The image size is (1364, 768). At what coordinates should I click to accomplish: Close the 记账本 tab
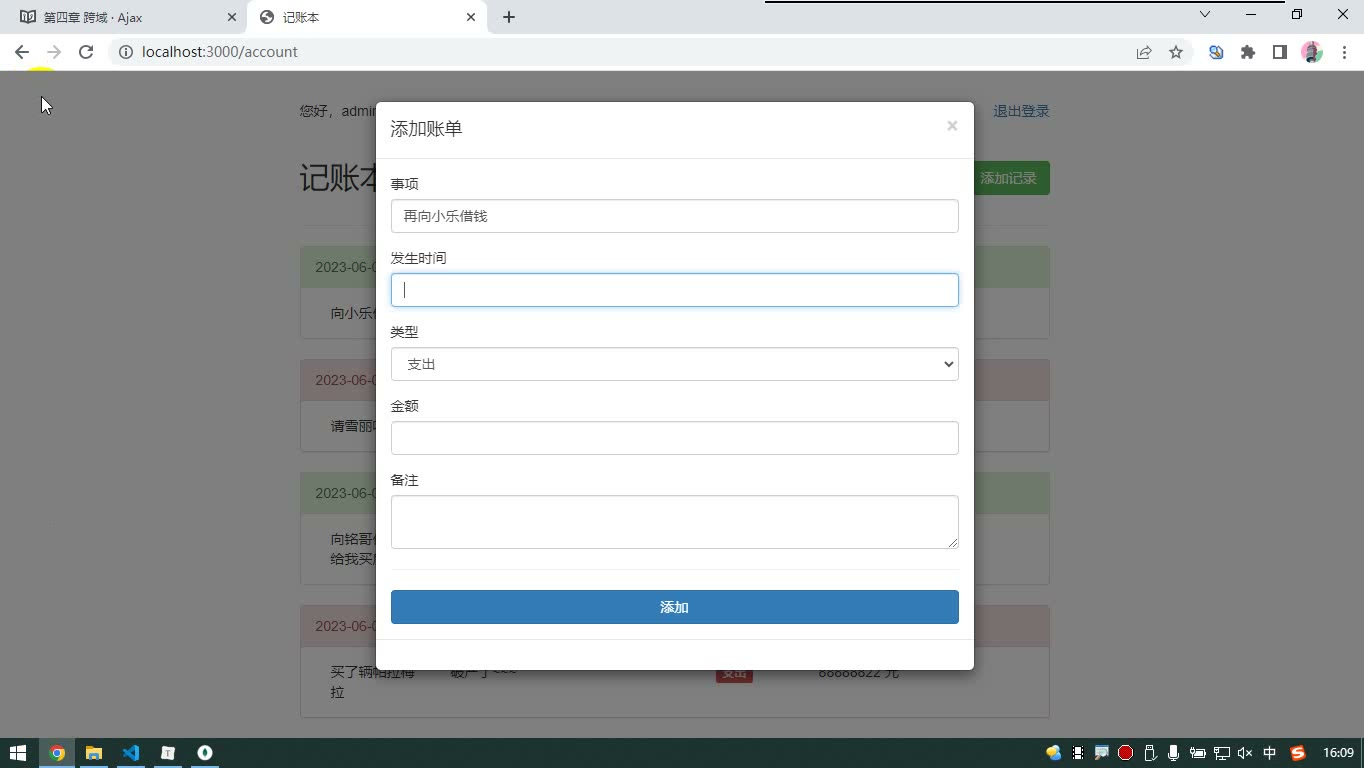tap(472, 17)
